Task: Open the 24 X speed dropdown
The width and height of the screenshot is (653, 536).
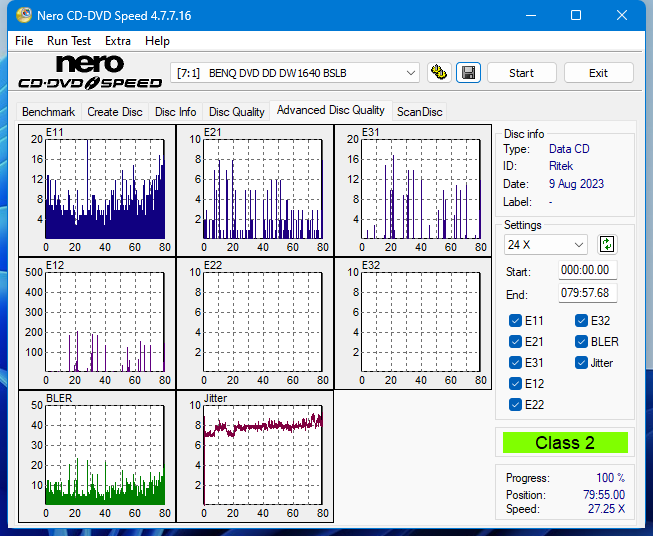Action: [546, 244]
